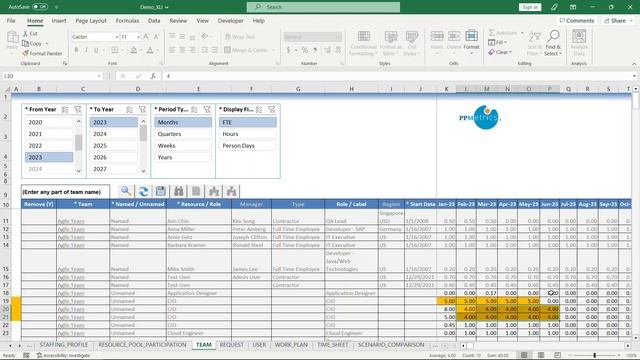Switch to the Insert ribbon tab

59,20
